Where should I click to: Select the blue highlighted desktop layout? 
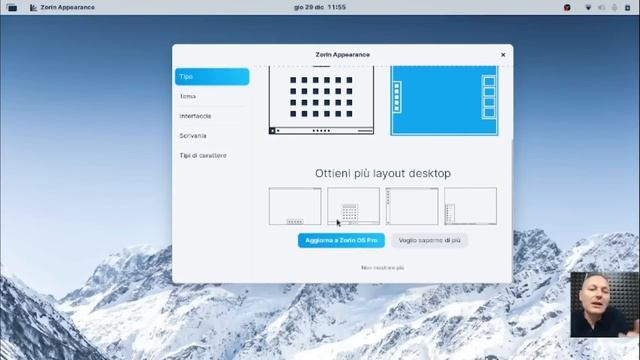click(444, 100)
